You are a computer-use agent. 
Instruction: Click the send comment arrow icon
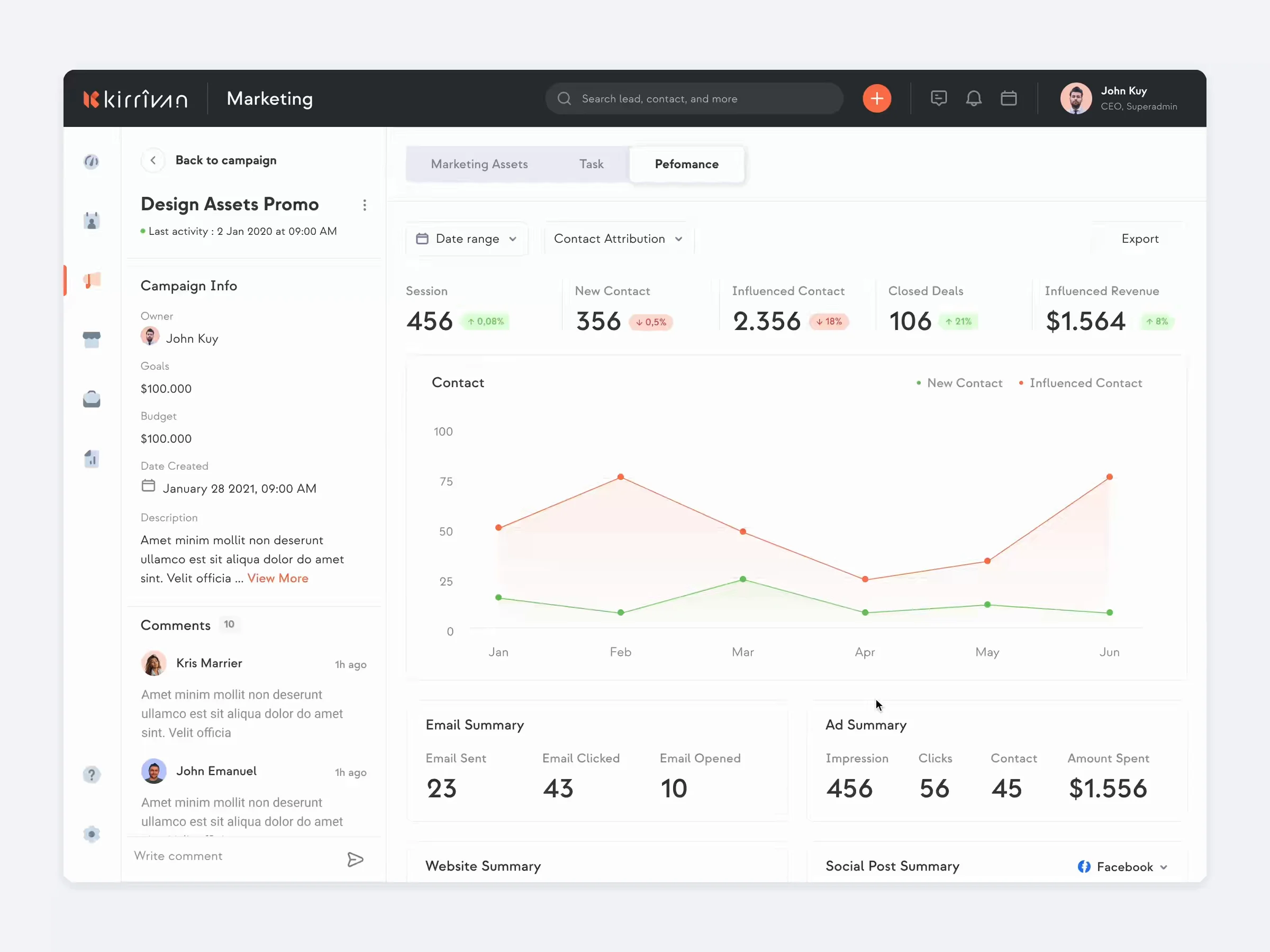point(356,859)
